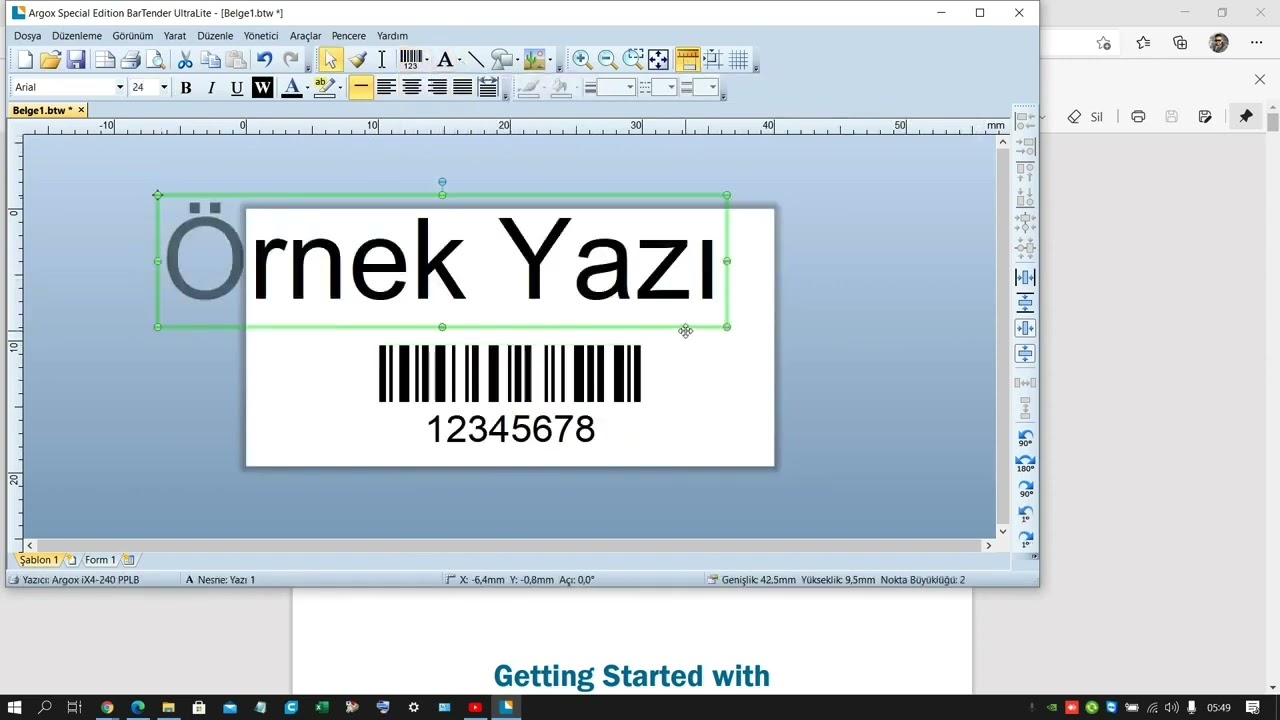
Task: Align text left
Action: (386, 88)
